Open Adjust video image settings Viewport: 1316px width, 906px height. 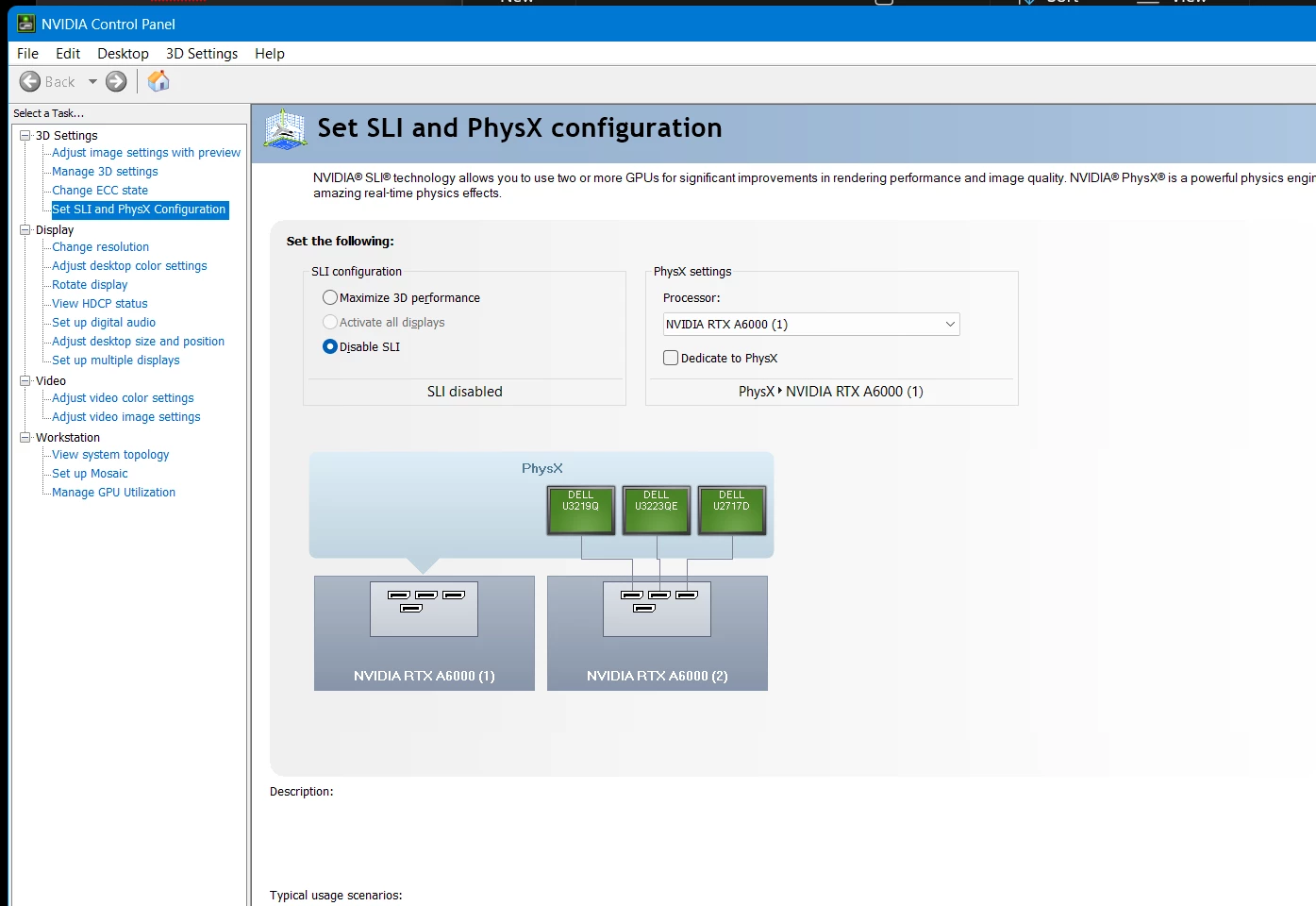click(x=126, y=417)
